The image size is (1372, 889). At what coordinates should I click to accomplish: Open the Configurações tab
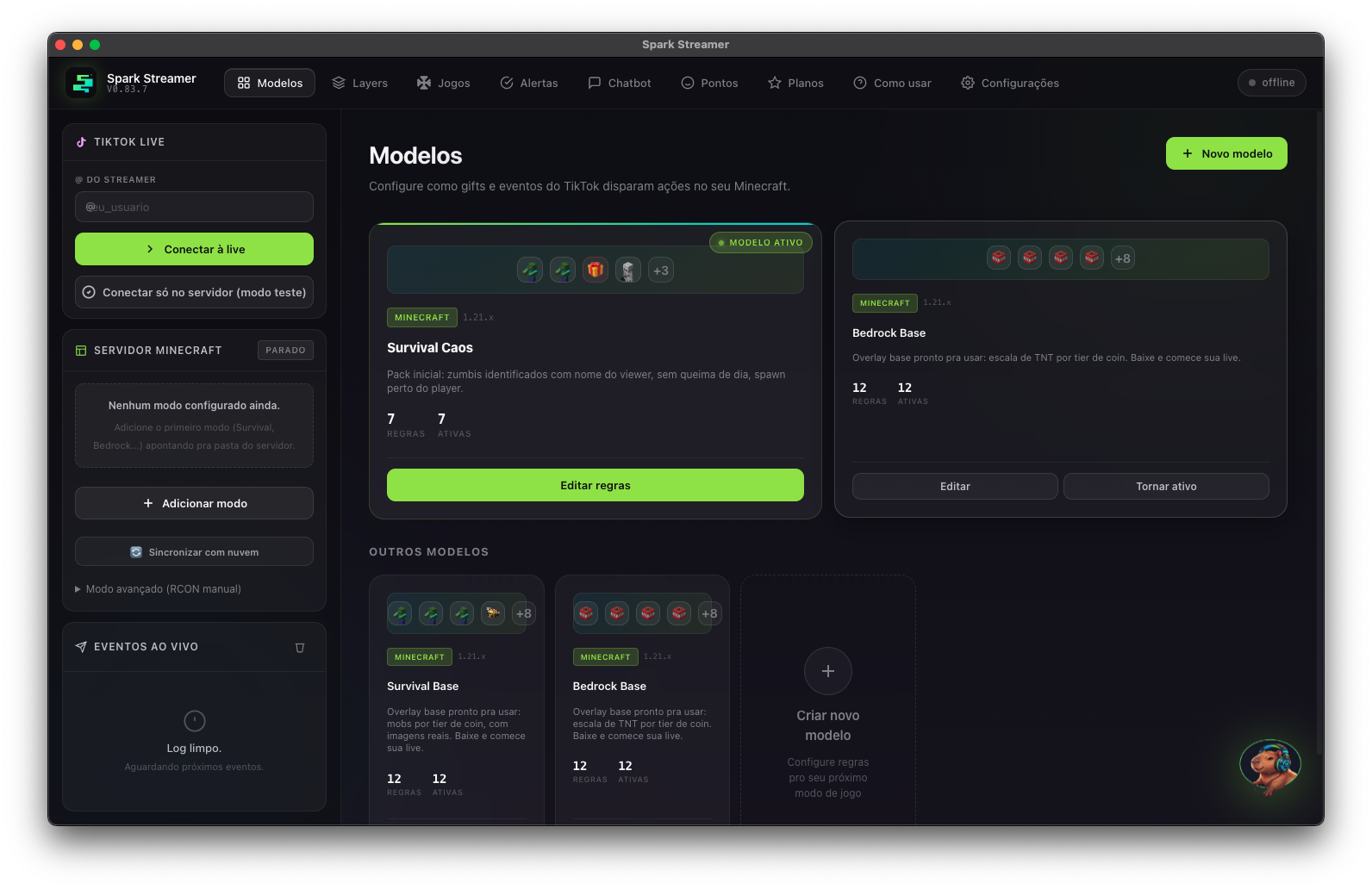[x=1010, y=83]
